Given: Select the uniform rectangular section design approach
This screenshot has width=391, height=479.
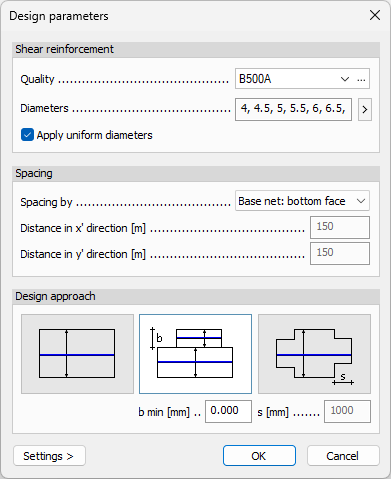Looking at the screenshot, I should (77, 354).
